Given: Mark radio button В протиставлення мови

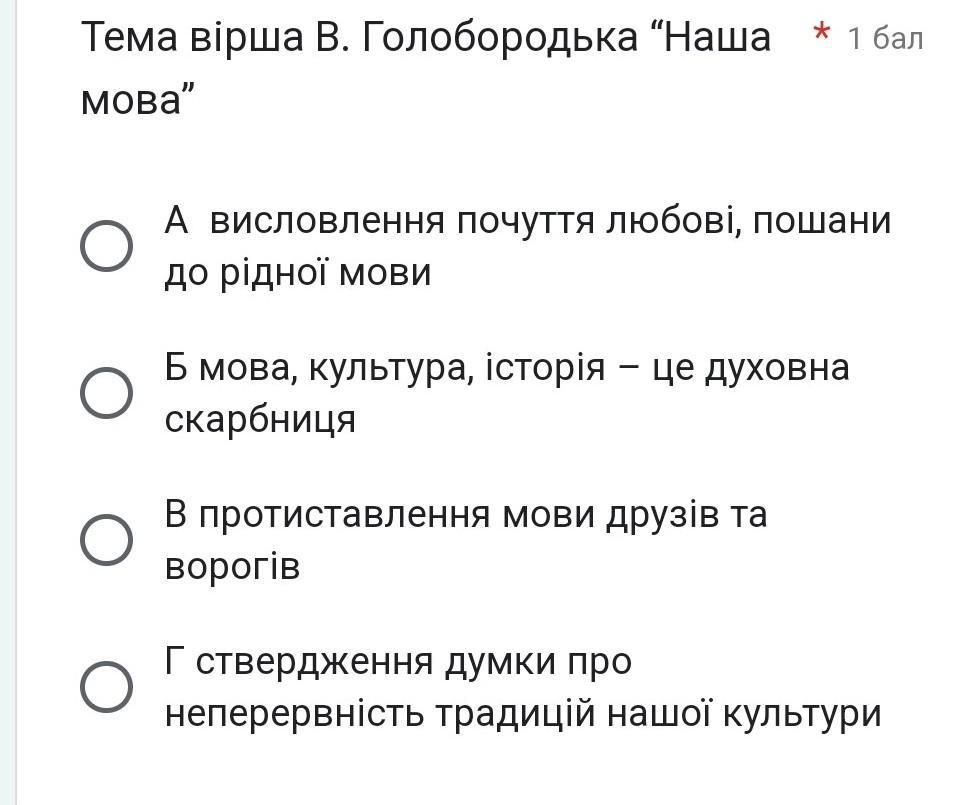Looking at the screenshot, I should coord(106,541).
